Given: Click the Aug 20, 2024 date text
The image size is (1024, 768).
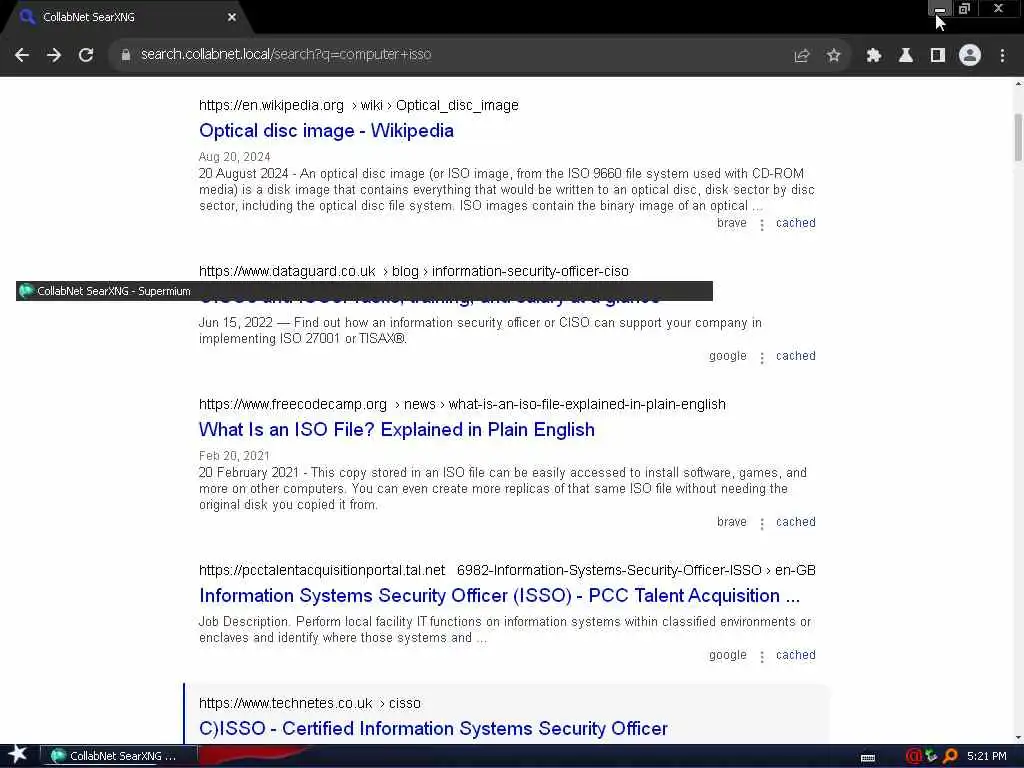Looking at the screenshot, I should click(x=234, y=157).
